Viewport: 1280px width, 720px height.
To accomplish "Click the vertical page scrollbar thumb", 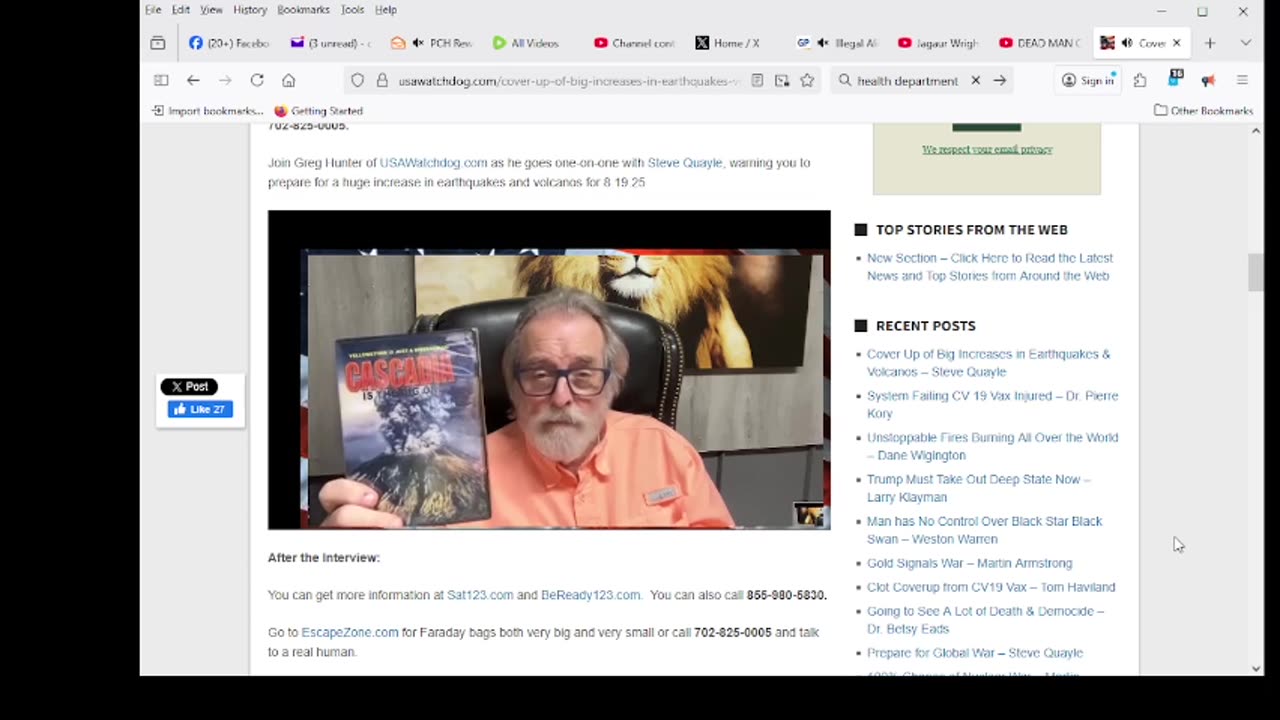I will click(x=1256, y=273).
